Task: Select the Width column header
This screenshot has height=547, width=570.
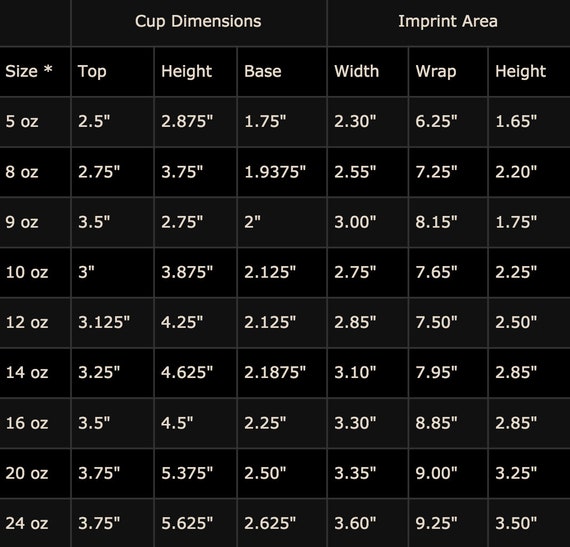Action: click(x=368, y=72)
